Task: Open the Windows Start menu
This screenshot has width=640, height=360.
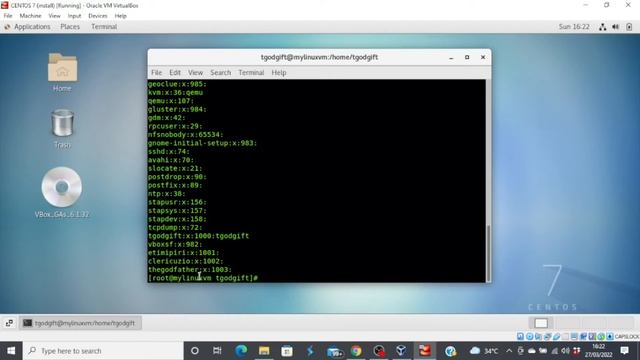Action: coord(11,351)
